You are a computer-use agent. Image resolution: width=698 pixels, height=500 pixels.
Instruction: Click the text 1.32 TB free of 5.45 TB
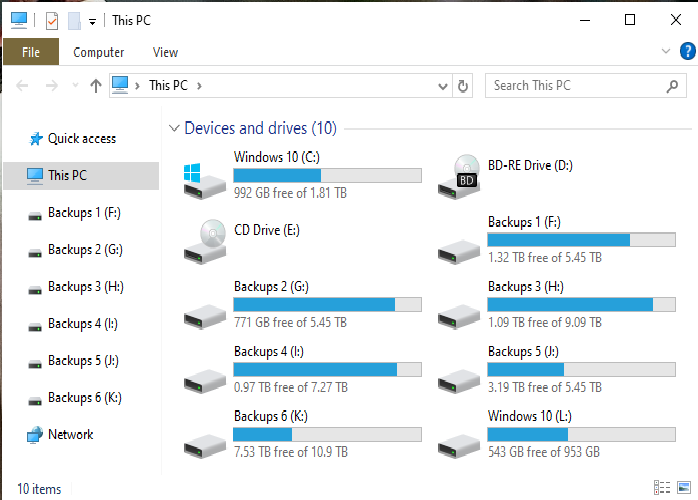point(545,257)
